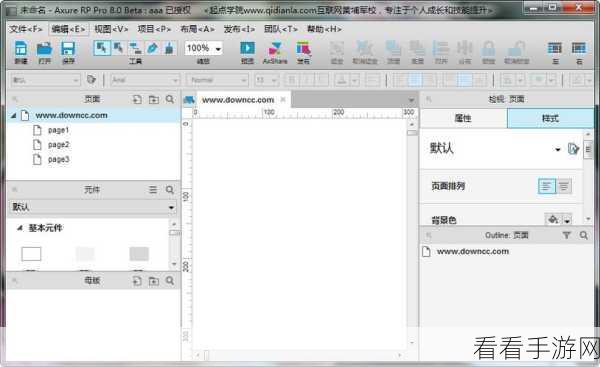This screenshot has width=600, height=367.
Task: Select page3 in the Pages tree
Action: (58, 159)
